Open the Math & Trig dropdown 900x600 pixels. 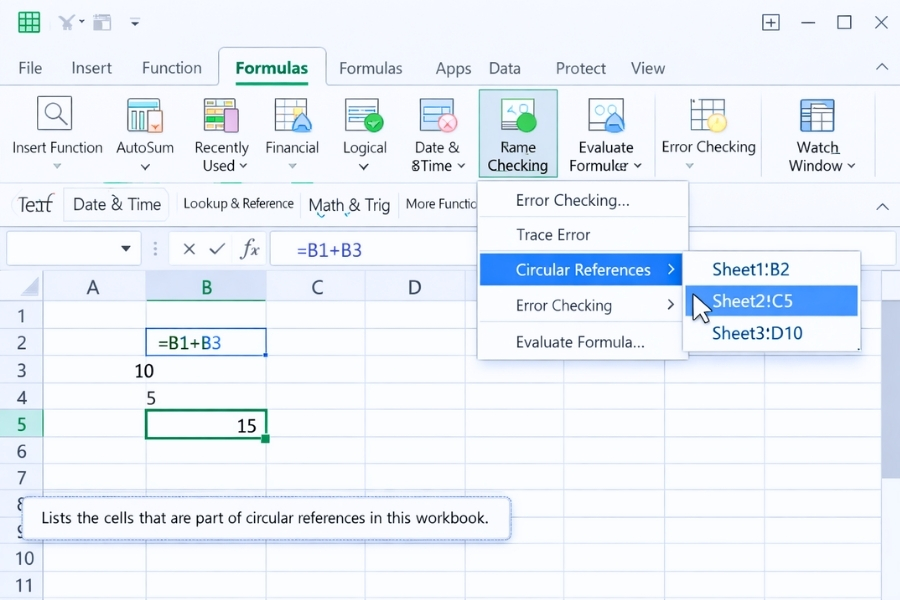click(x=349, y=205)
